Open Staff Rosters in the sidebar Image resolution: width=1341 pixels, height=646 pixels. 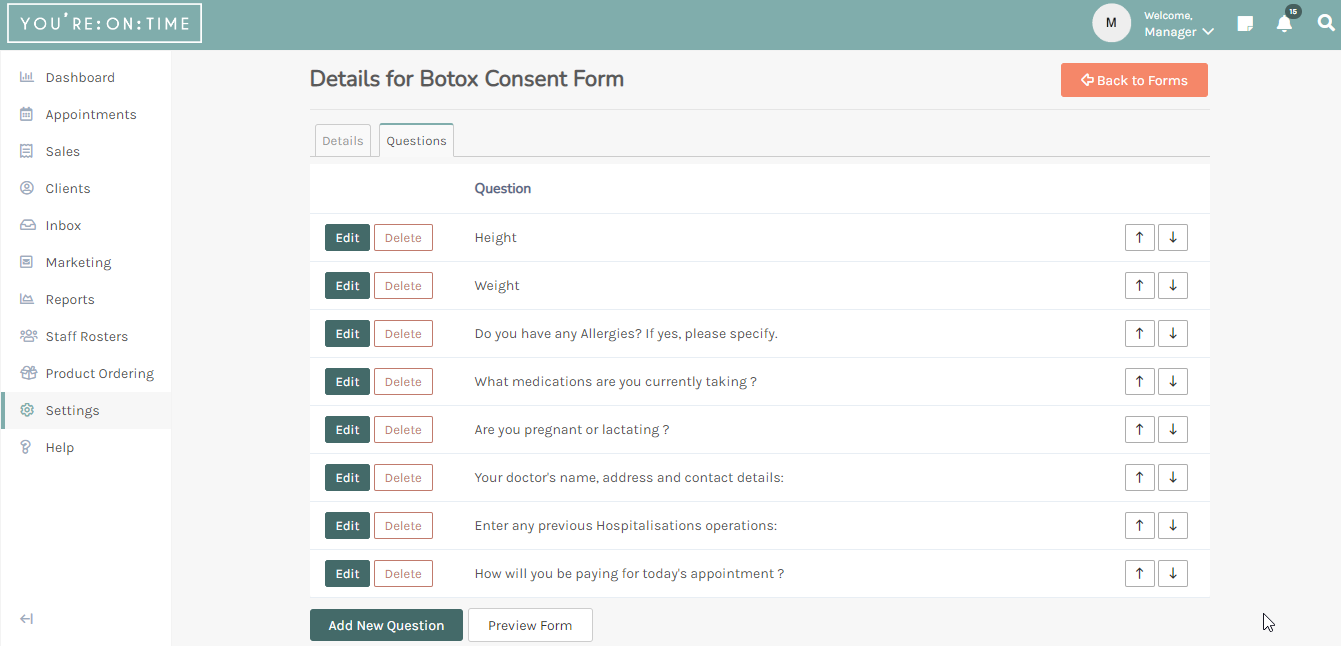tap(86, 337)
